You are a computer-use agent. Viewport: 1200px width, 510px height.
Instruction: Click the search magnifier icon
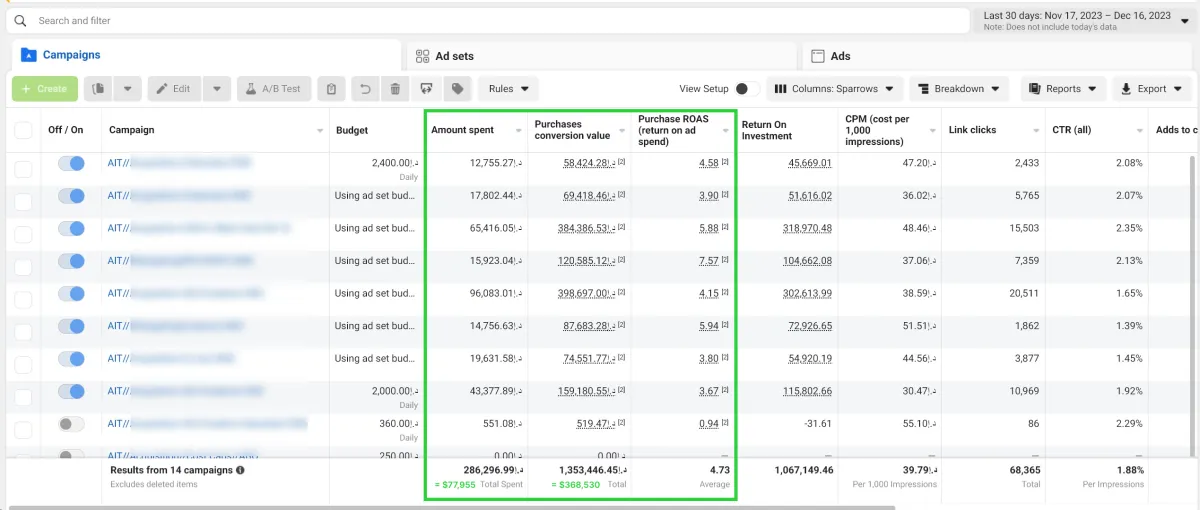tap(20, 20)
